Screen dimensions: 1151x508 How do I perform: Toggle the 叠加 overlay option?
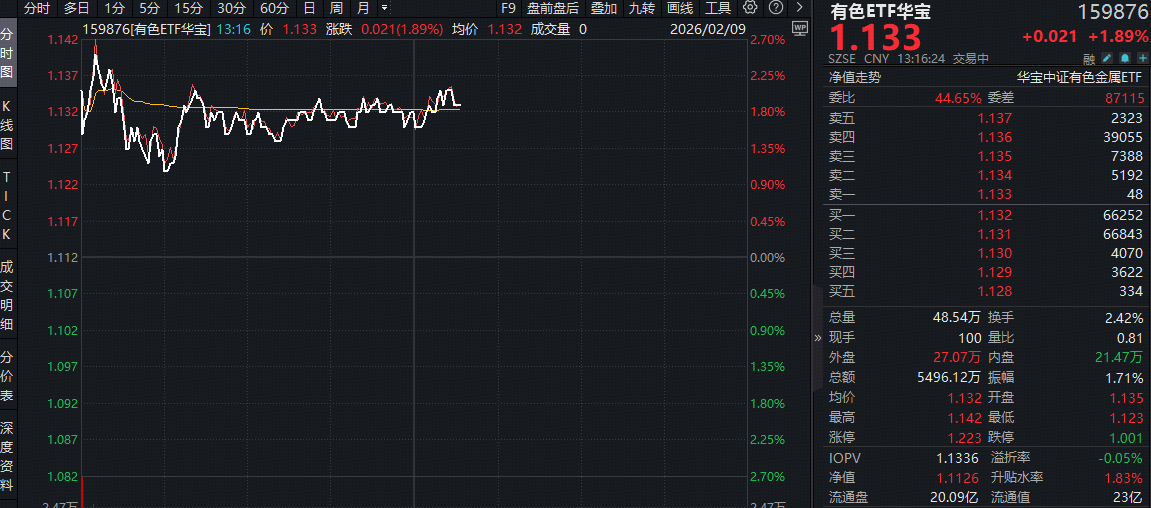603,8
